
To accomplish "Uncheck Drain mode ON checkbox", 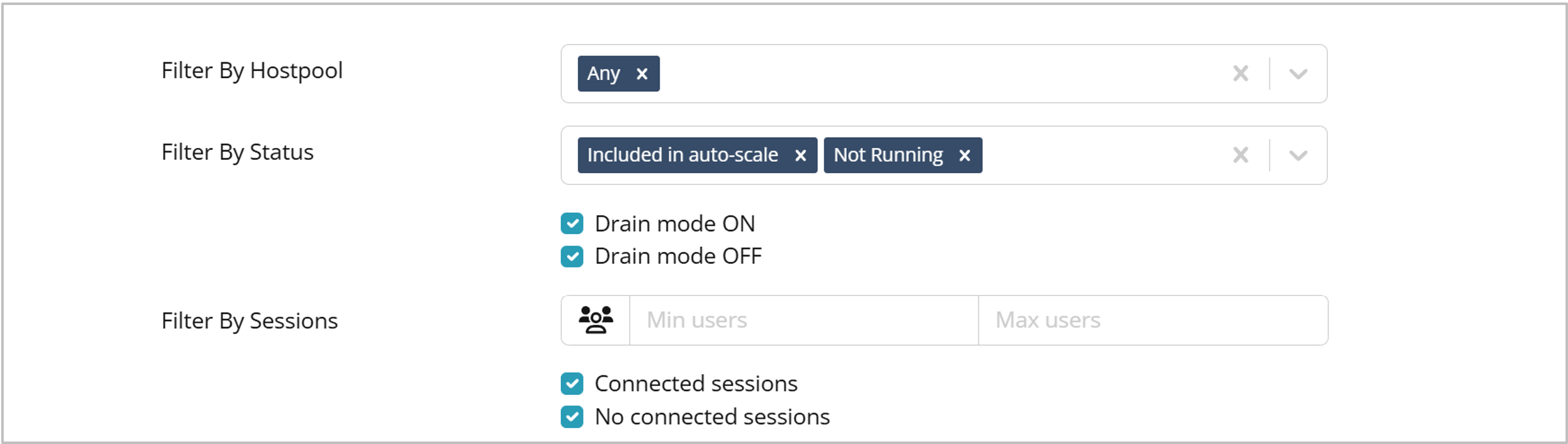I will [572, 224].
